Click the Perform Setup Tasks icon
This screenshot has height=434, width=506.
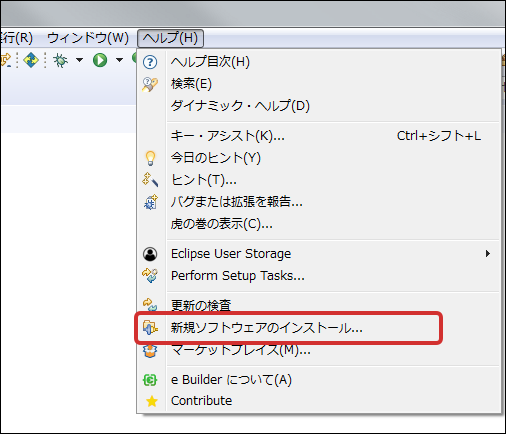tap(150, 276)
